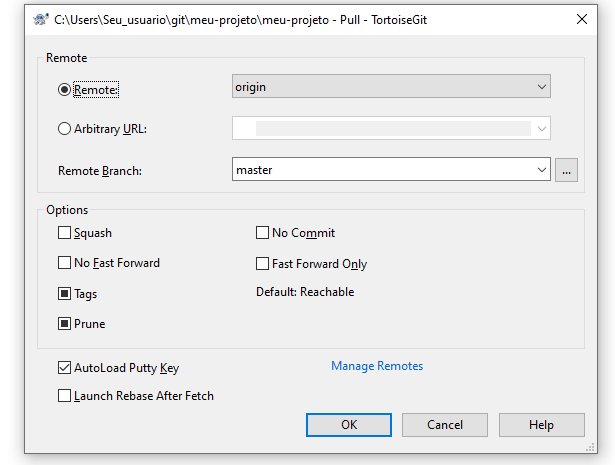The image size is (615, 465).
Task: Open the Manage Remotes link
Action: tap(377, 366)
